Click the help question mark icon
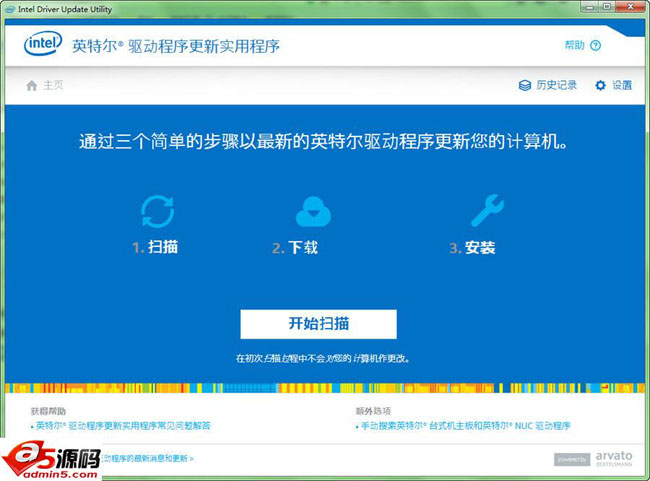650x481 pixels. (596, 45)
